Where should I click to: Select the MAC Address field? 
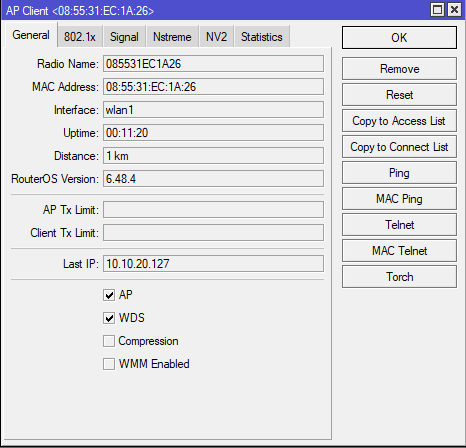[213, 87]
